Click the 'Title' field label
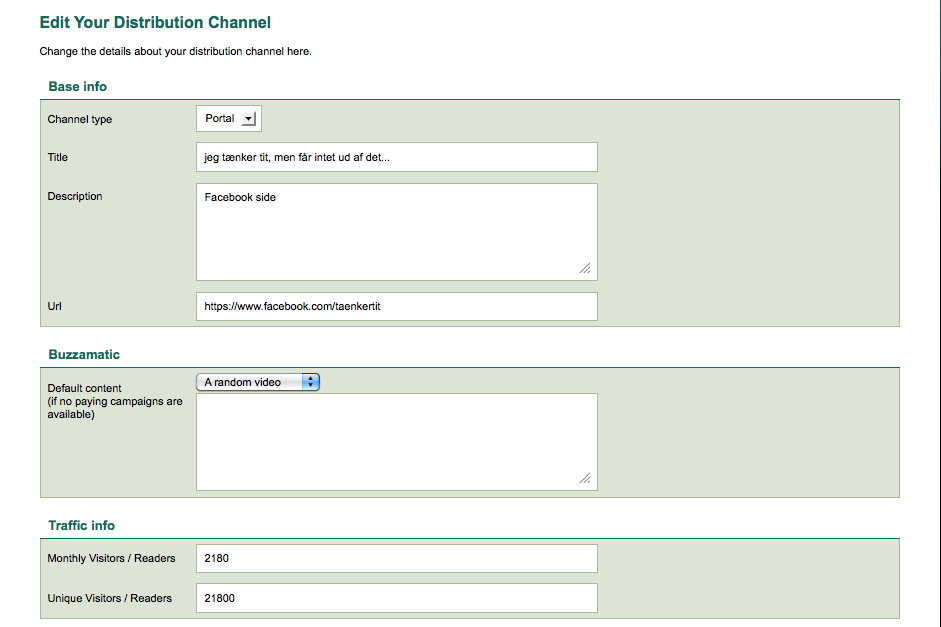Screen dimensions: 941x627 click(58, 157)
